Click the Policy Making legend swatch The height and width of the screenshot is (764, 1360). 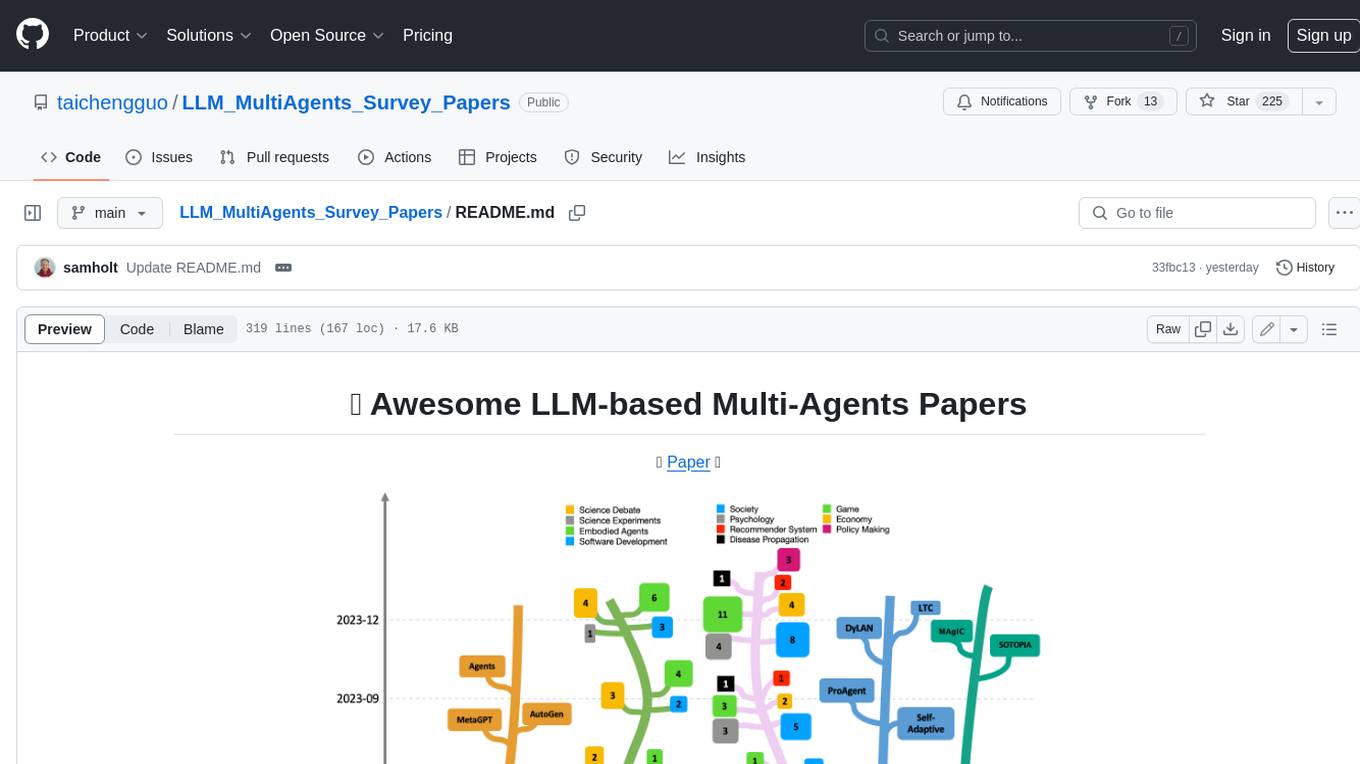(x=828, y=530)
